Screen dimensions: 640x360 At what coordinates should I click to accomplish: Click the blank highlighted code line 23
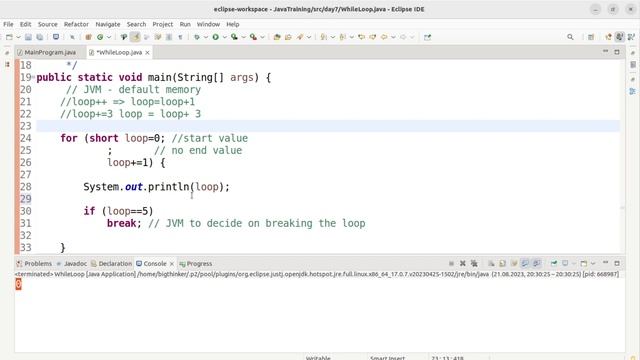(x=328, y=126)
